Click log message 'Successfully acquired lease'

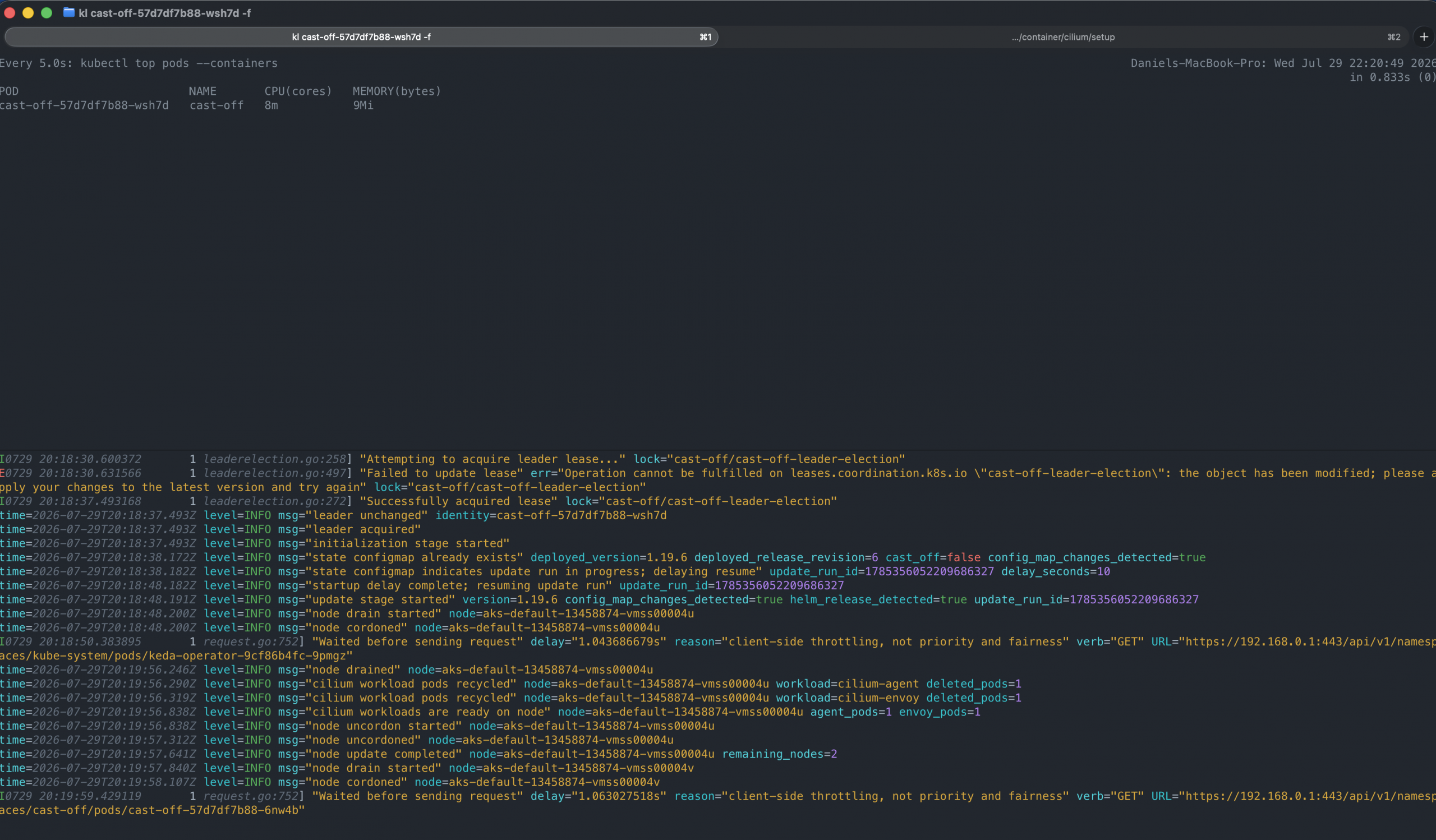tap(459, 501)
